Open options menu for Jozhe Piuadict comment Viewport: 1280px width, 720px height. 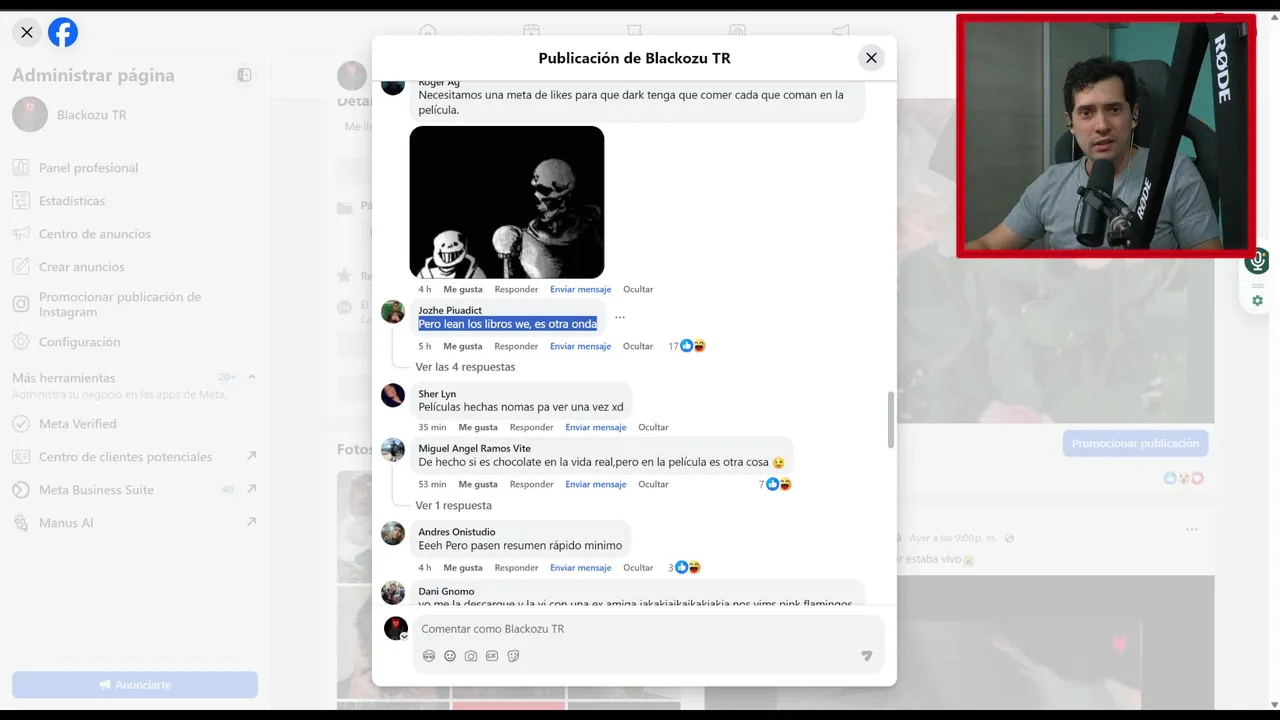tap(620, 317)
